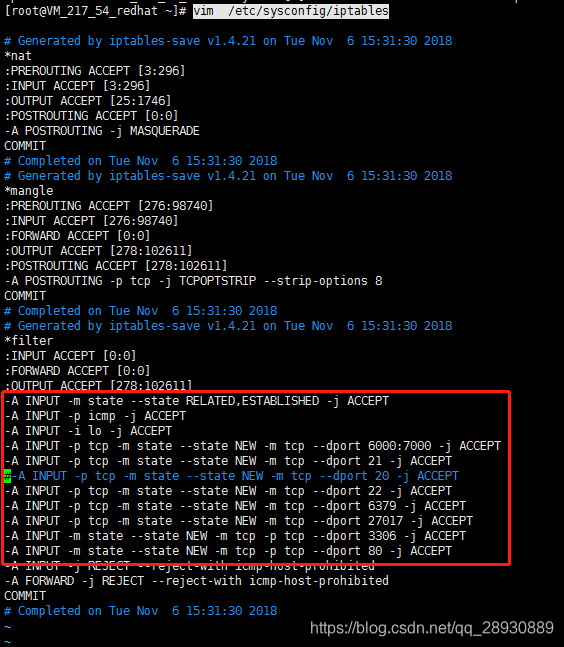
Task: Click the commented-out --dport 20 rule text
Action: point(235,476)
